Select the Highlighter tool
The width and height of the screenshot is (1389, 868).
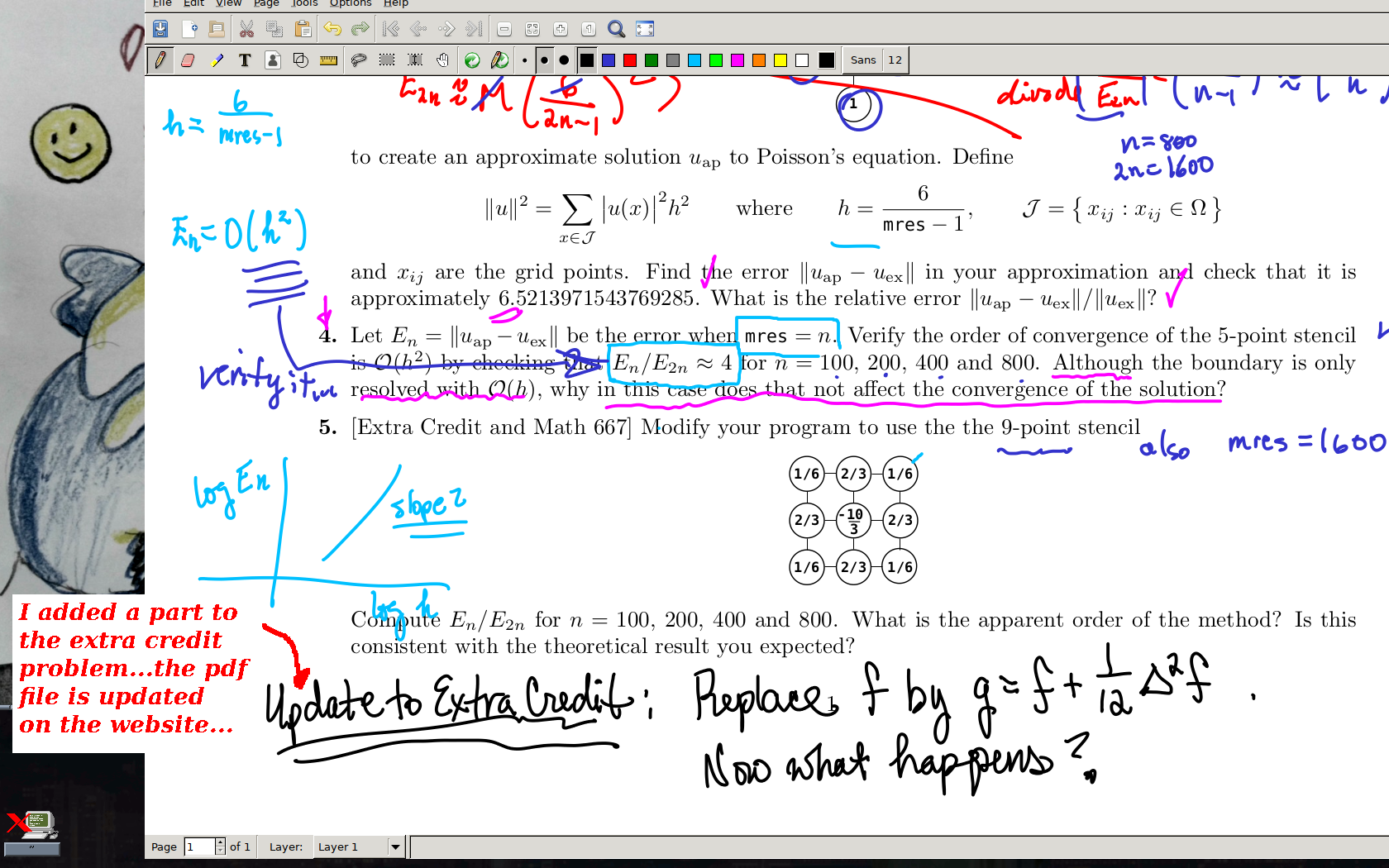pos(217,60)
